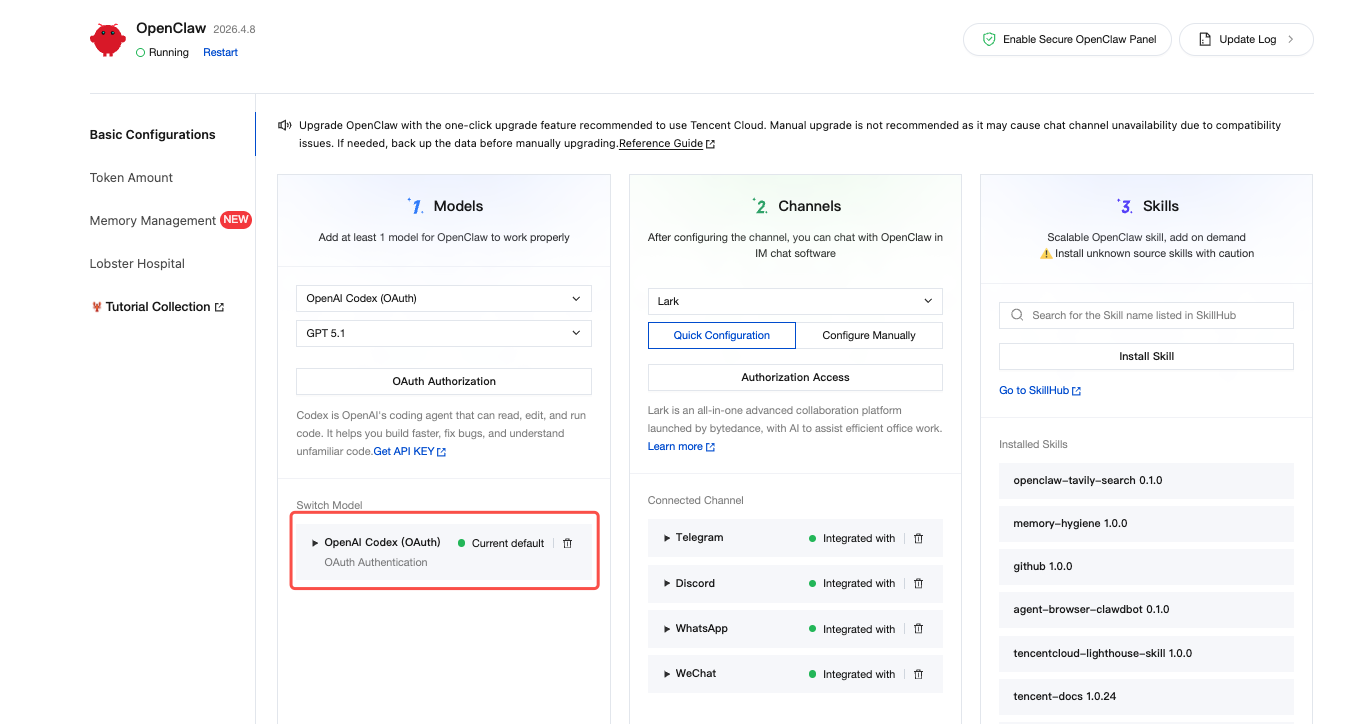Open the Lark channel dropdown
This screenshot has width=1356, height=724.
pyautogui.click(x=794, y=301)
